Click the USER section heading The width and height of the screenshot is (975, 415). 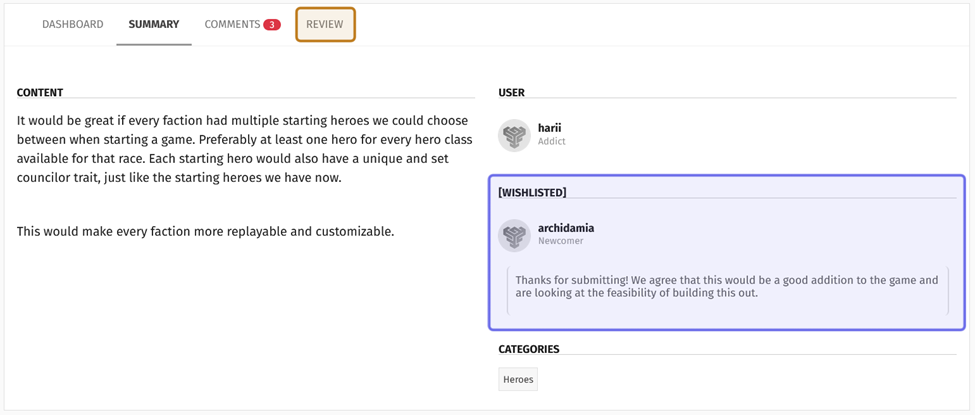point(511,93)
